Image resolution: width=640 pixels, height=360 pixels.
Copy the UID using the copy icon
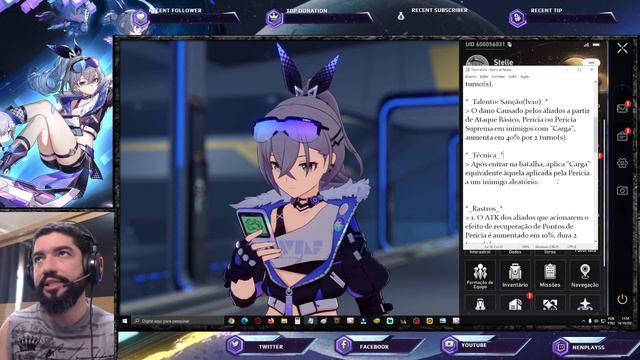click(509, 44)
